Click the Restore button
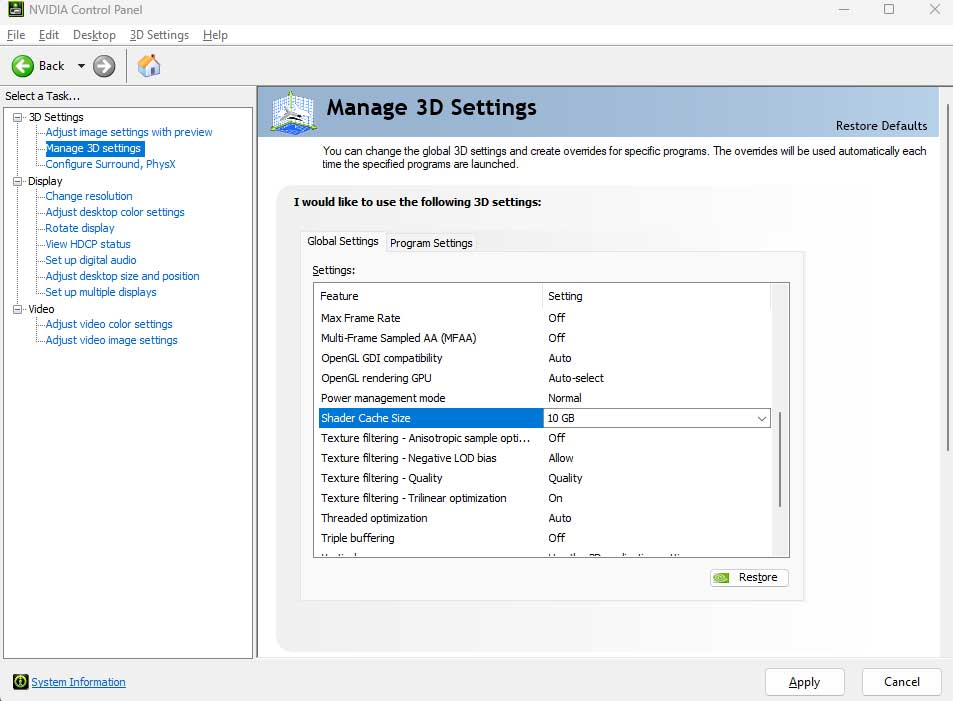 749,578
